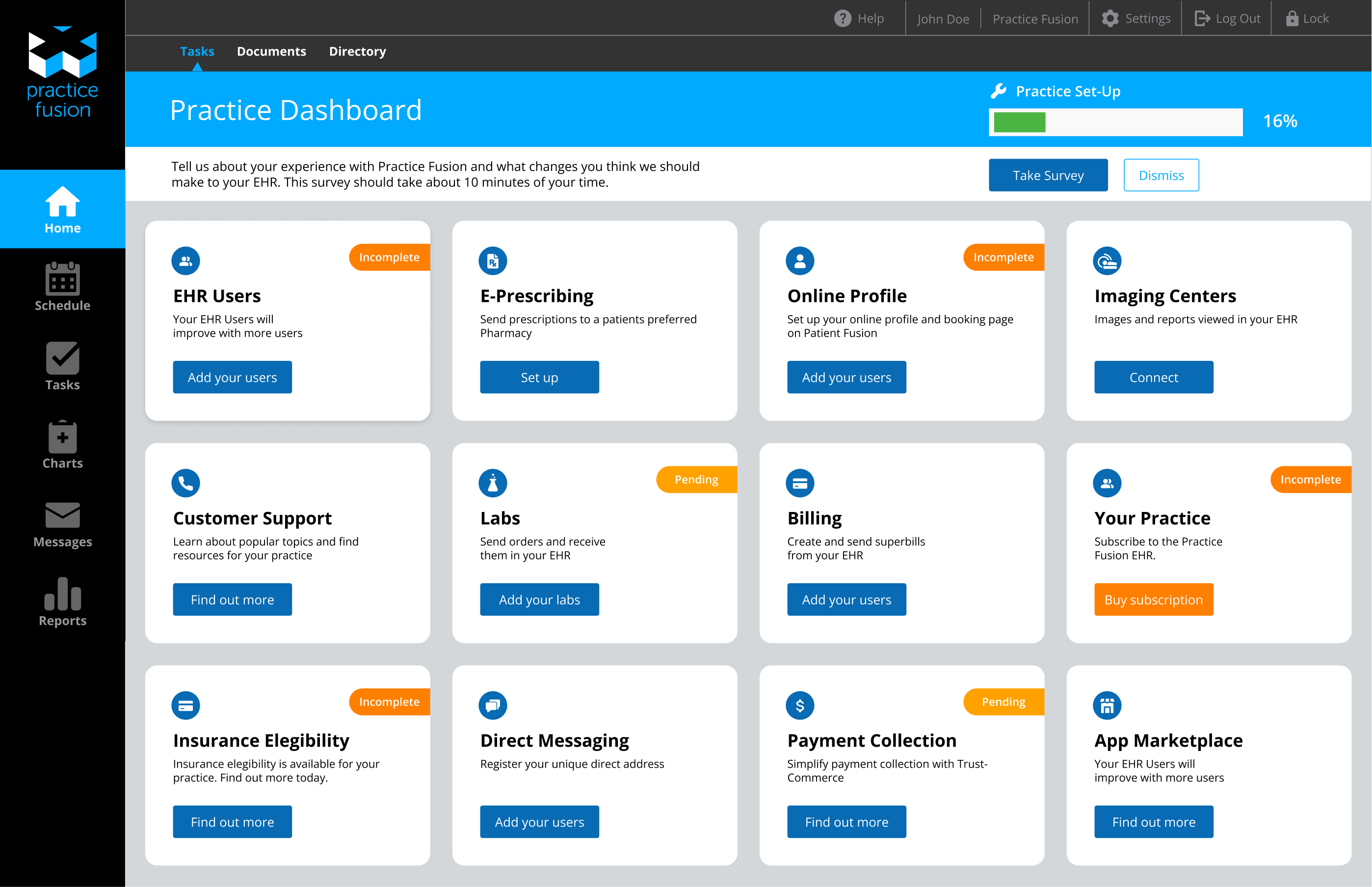The image size is (1372, 887).
Task: Dismiss the survey banner
Action: click(1161, 175)
